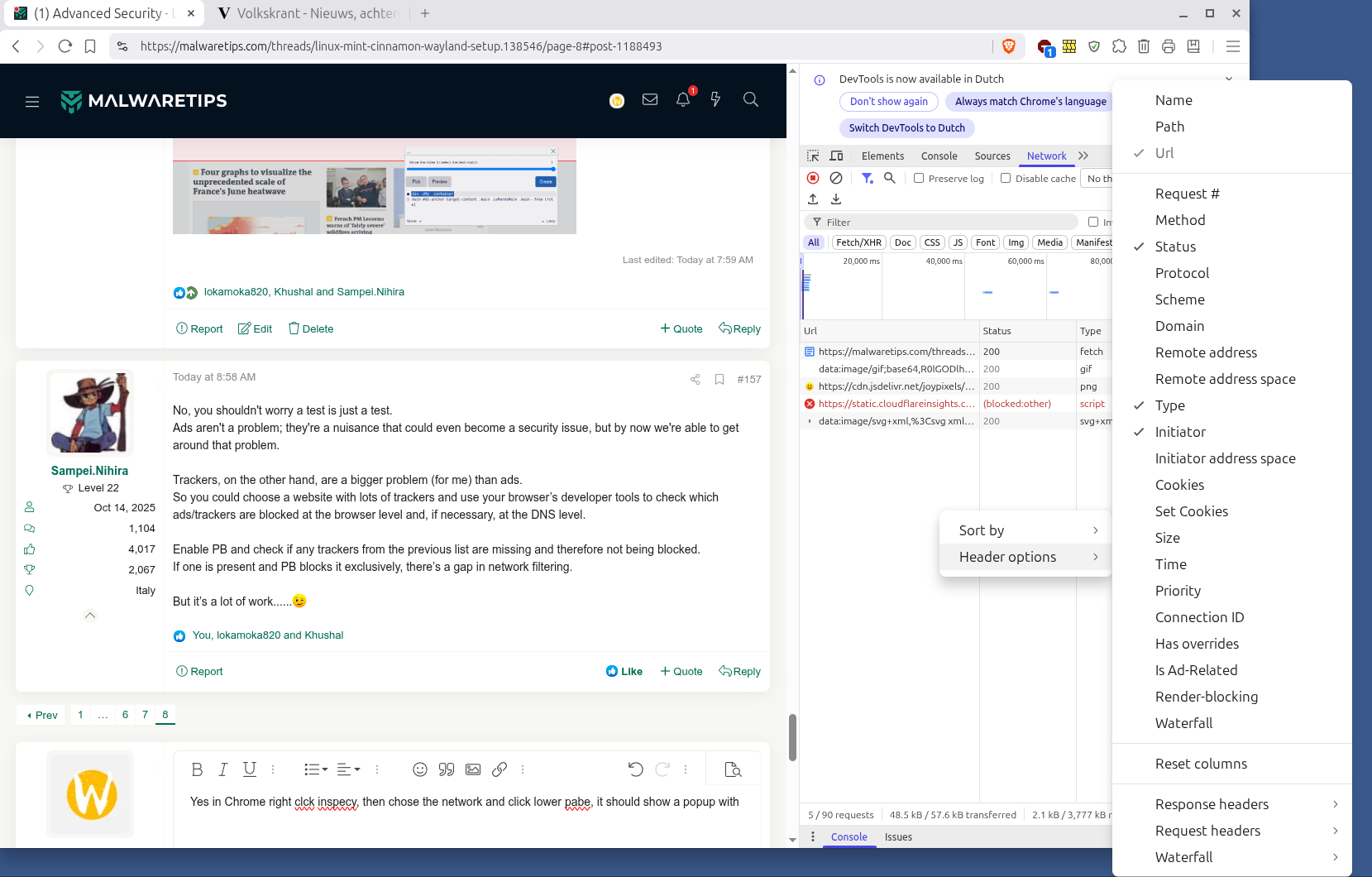
Task: Open the list formatting dropdown in editor
Action: pyautogui.click(x=316, y=769)
